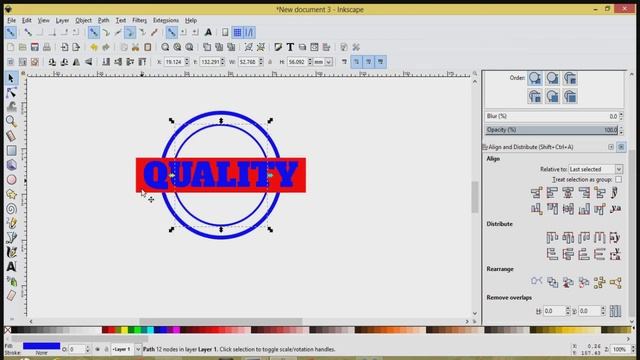Open the mm units dropdown
This screenshot has height=360, width=640.
(323, 62)
